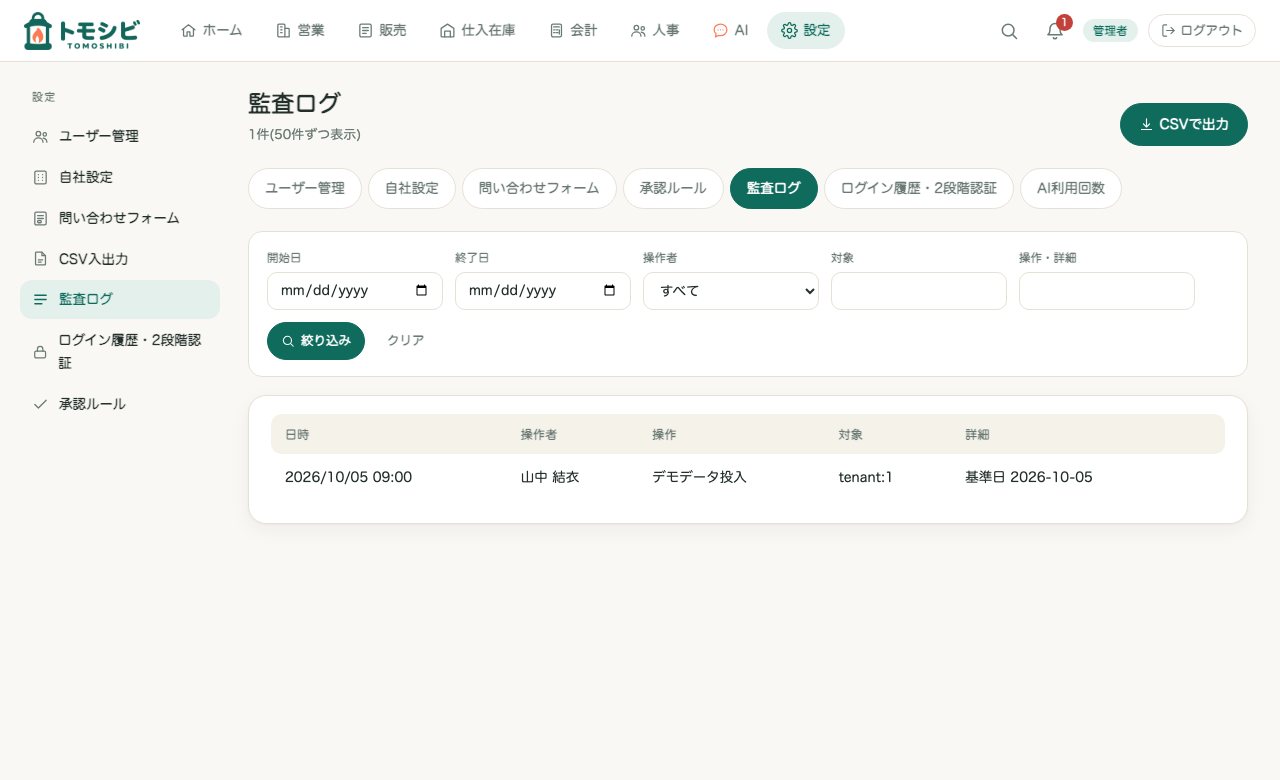Switch to 問い合わせフォーム tab
Screen dimensions: 1280x780
click(x=539, y=188)
